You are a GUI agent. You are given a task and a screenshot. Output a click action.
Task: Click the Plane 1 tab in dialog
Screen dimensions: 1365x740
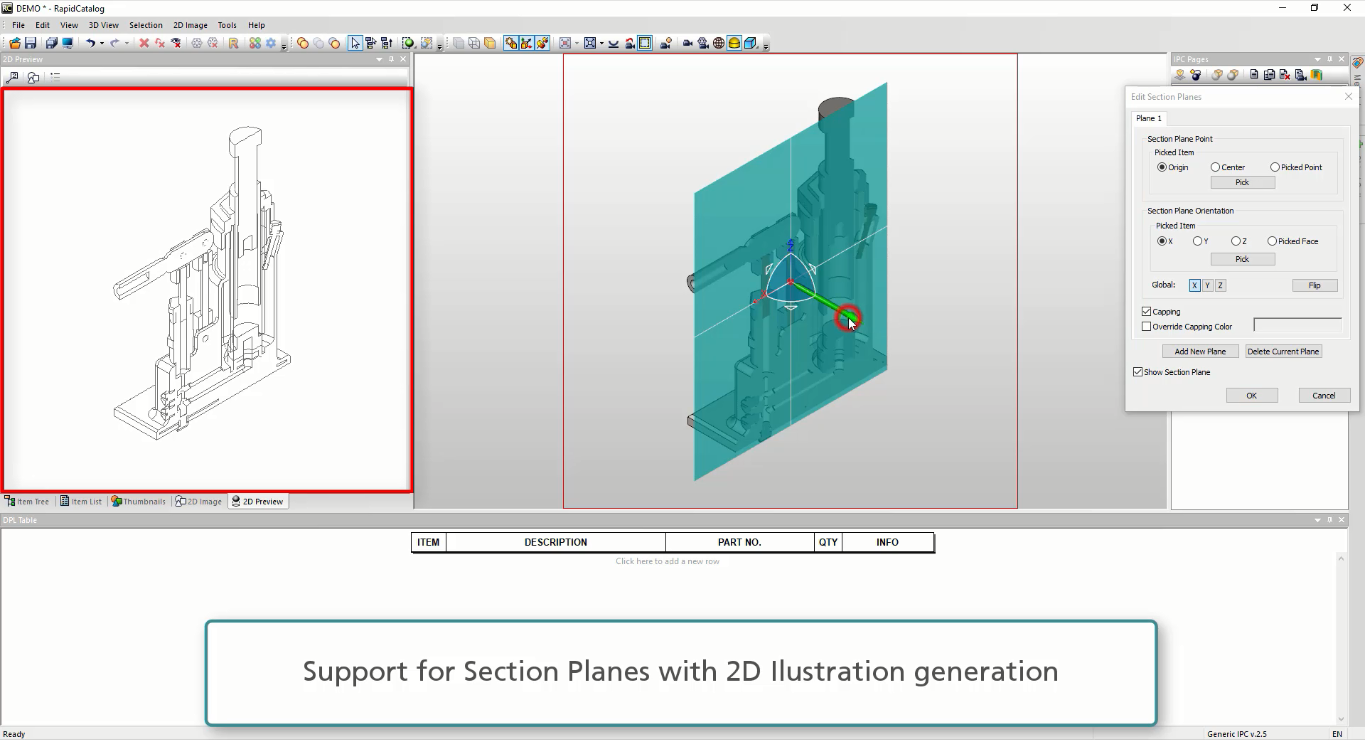[1149, 118]
